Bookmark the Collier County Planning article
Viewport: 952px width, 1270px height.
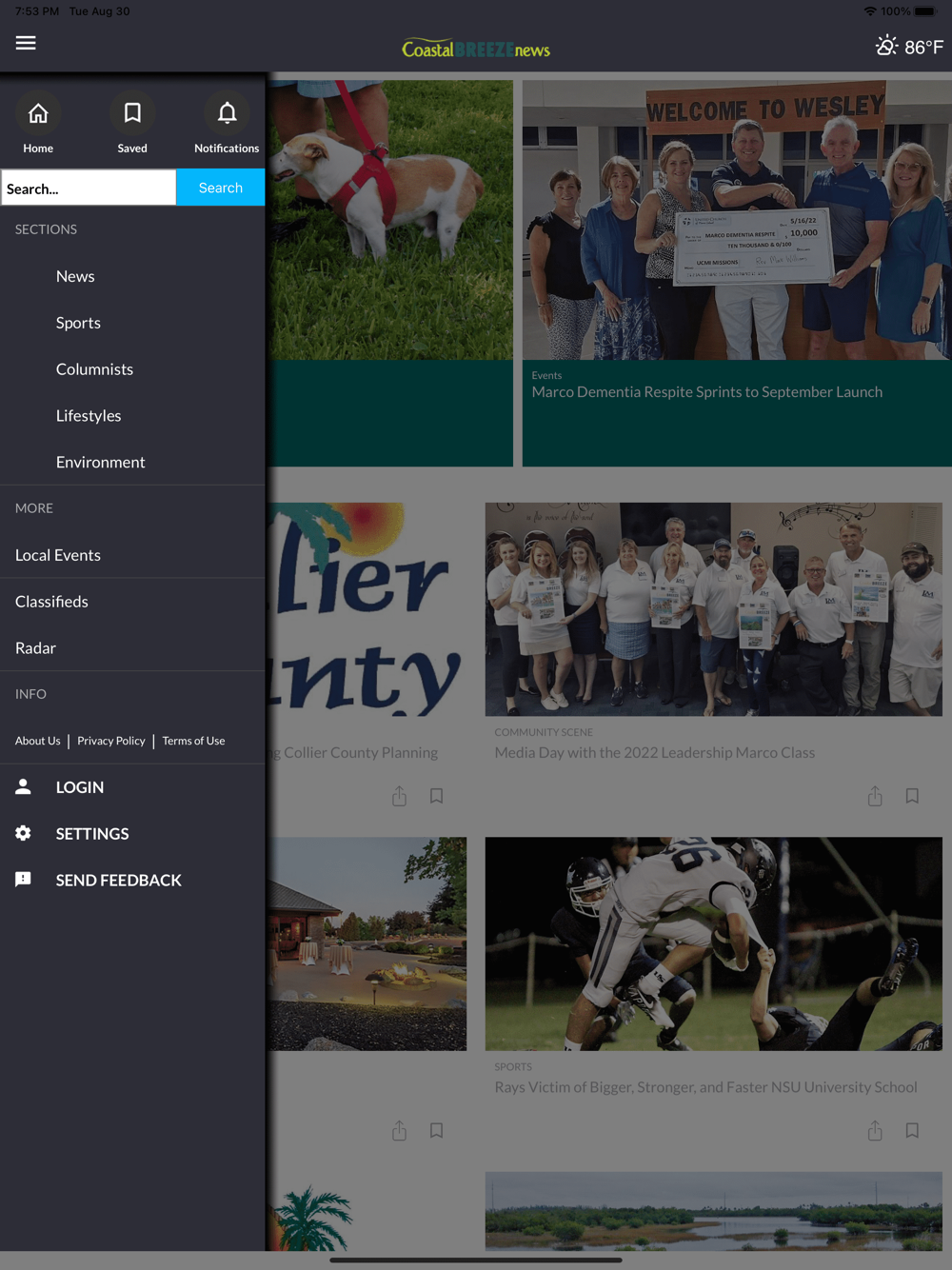click(436, 796)
